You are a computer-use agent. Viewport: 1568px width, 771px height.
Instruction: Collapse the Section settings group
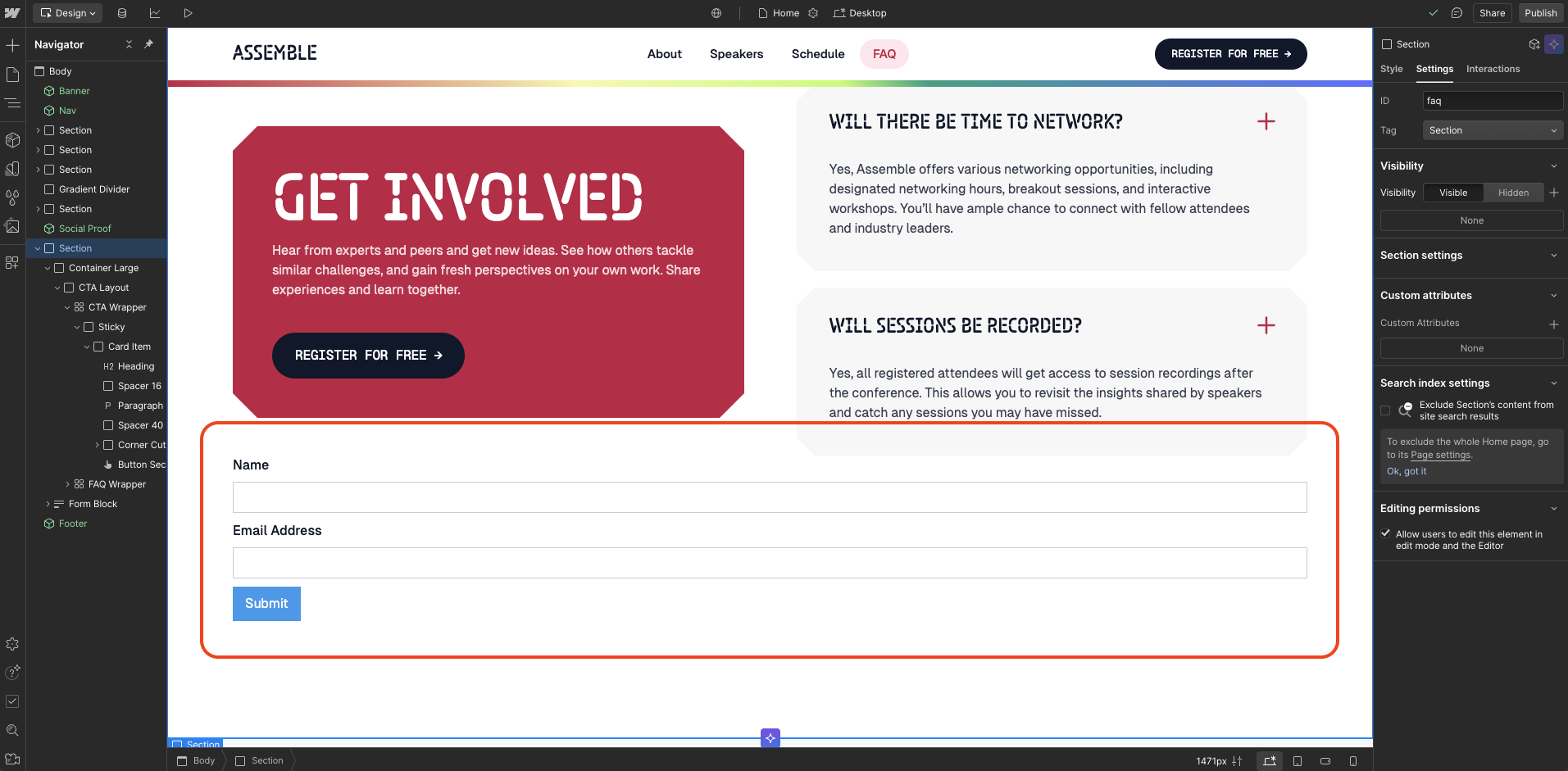point(1553,256)
